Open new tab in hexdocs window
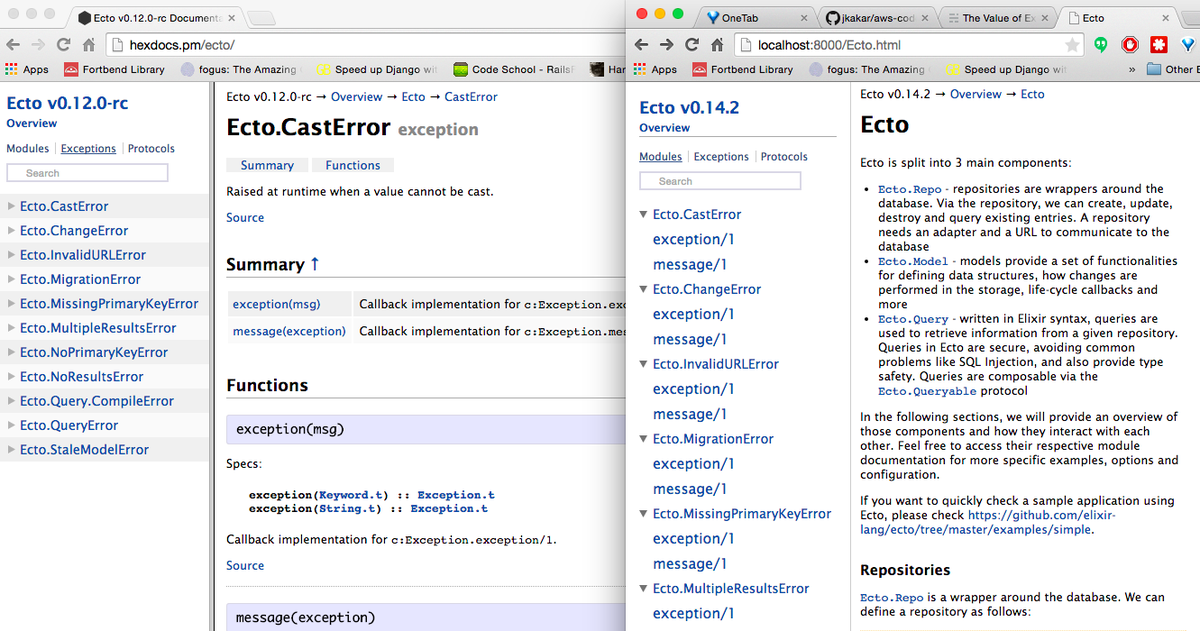This screenshot has height=631, width=1200. [x=261, y=18]
